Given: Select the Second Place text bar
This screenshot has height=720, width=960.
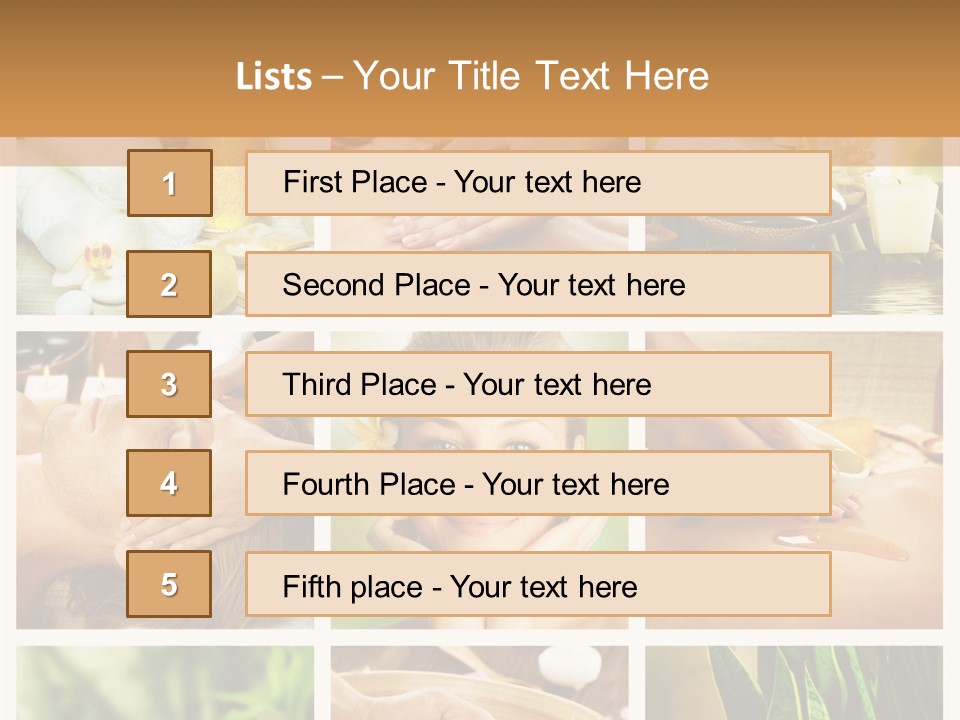Looking at the screenshot, I should tap(538, 284).
